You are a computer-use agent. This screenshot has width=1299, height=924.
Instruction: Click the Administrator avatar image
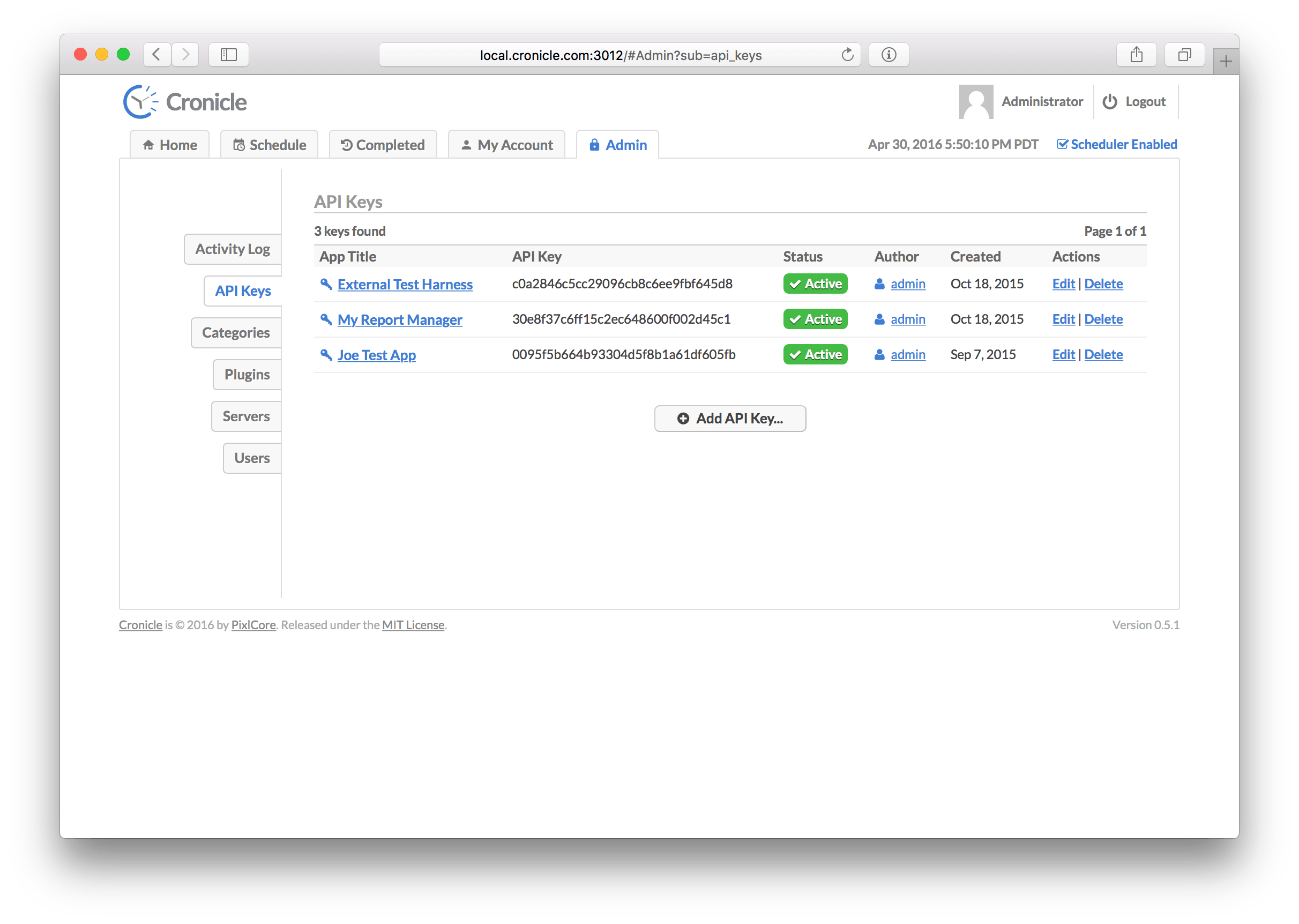[975, 102]
